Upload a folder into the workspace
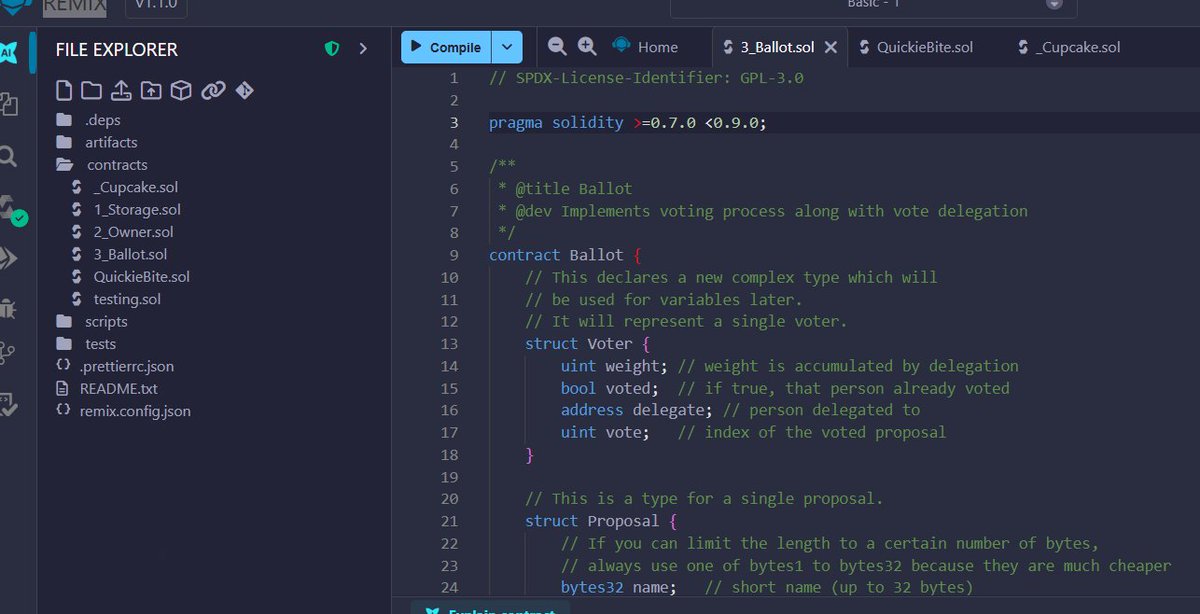 coord(151,91)
